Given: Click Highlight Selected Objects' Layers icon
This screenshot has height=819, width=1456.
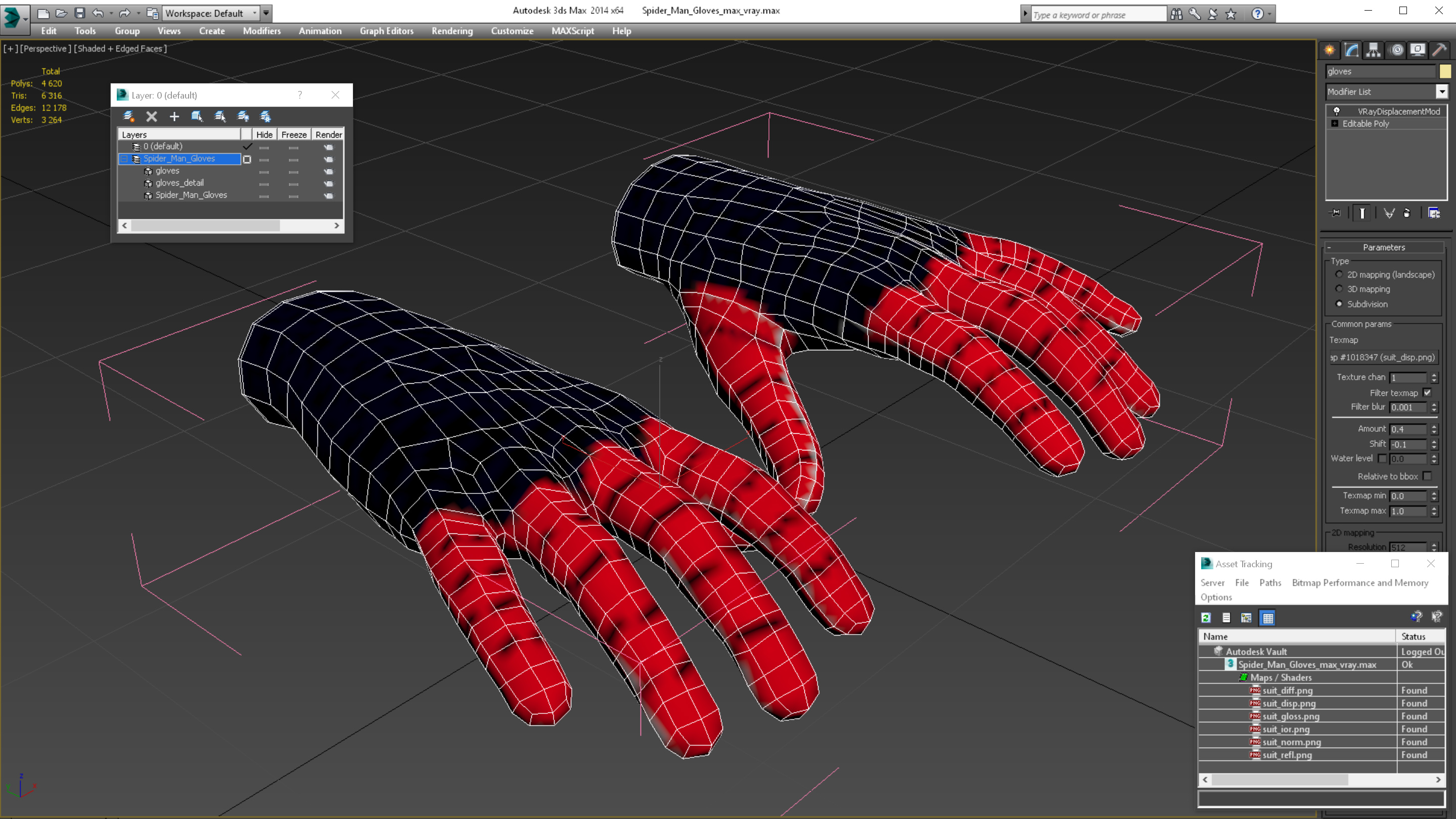Looking at the screenshot, I should [220, 116].
